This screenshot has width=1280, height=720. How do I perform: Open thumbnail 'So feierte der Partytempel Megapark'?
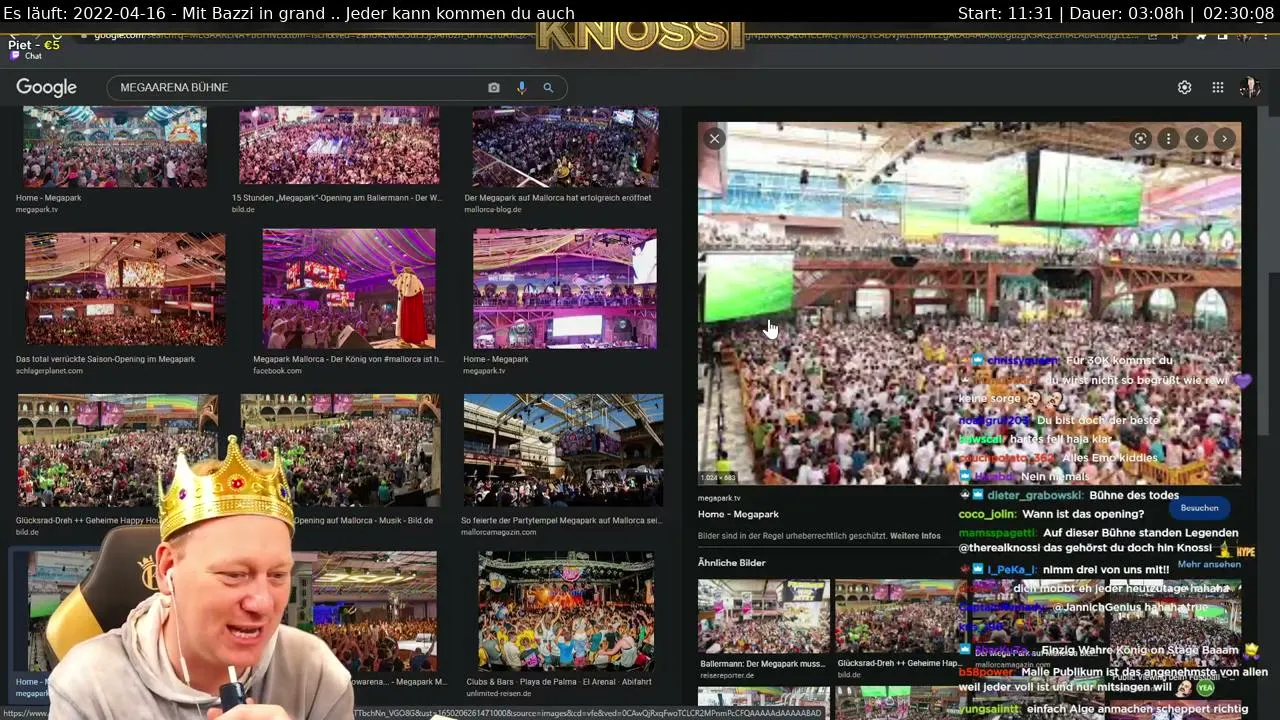pos(563,450)
